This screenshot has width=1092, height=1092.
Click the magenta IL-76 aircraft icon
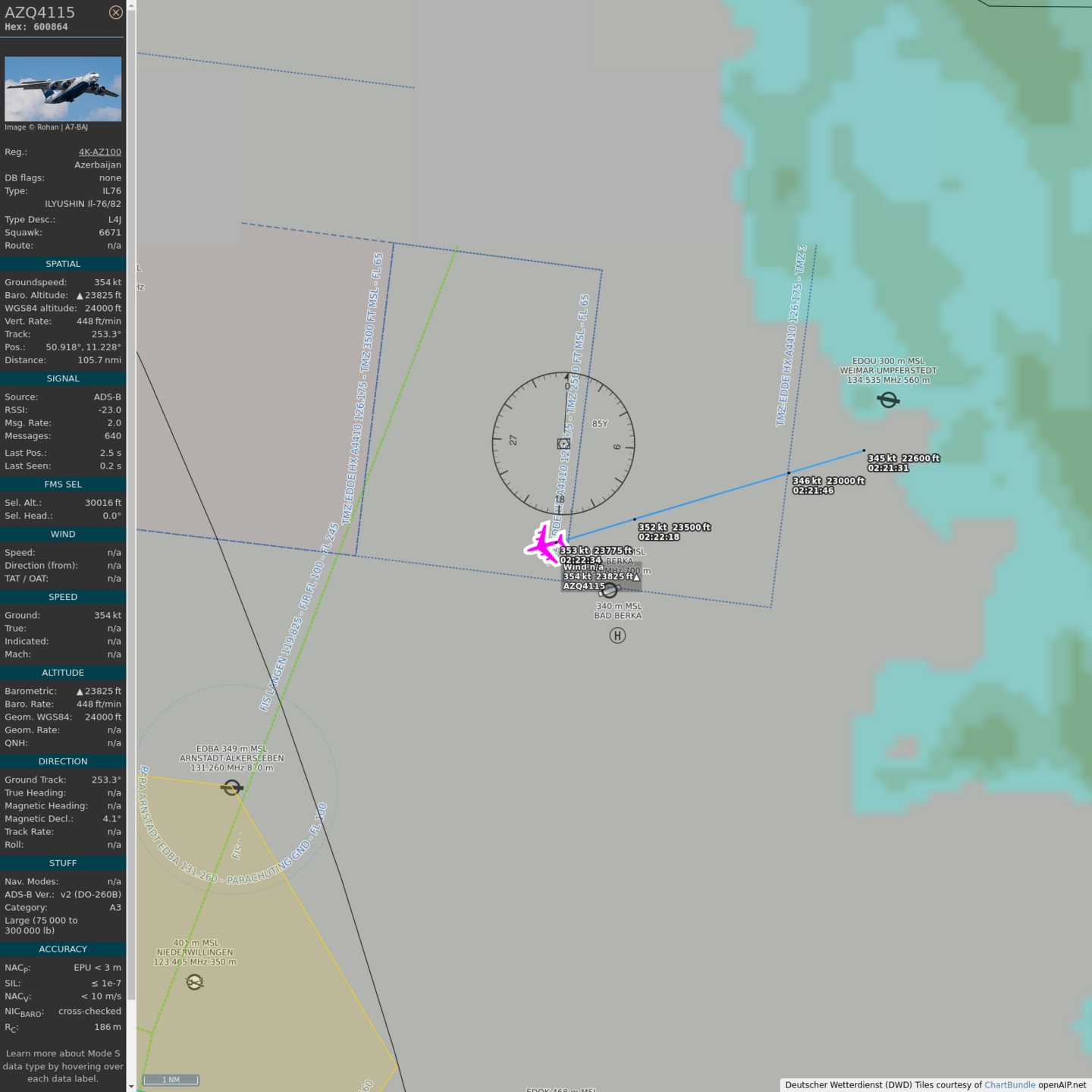pyautogui.click(x=544, y=544)
